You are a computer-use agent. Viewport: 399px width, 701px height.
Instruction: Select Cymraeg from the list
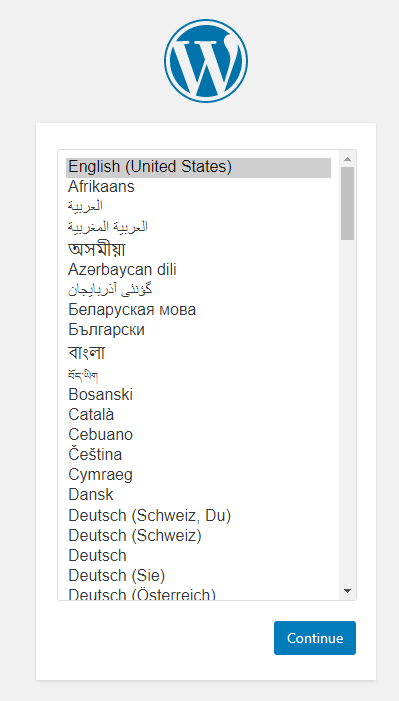click(199, 475)
